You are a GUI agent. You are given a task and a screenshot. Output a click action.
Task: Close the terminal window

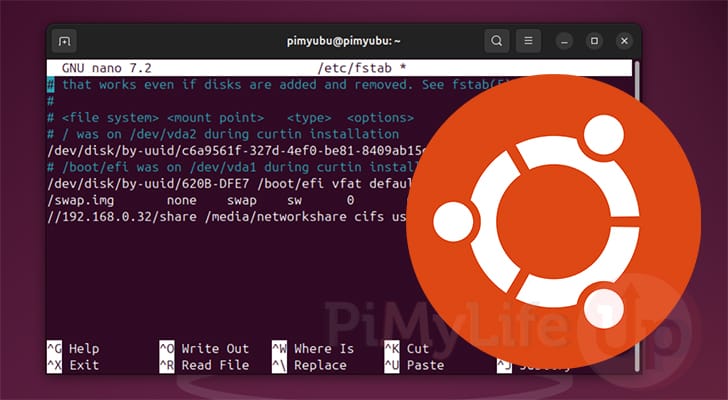tap(624, 41)
